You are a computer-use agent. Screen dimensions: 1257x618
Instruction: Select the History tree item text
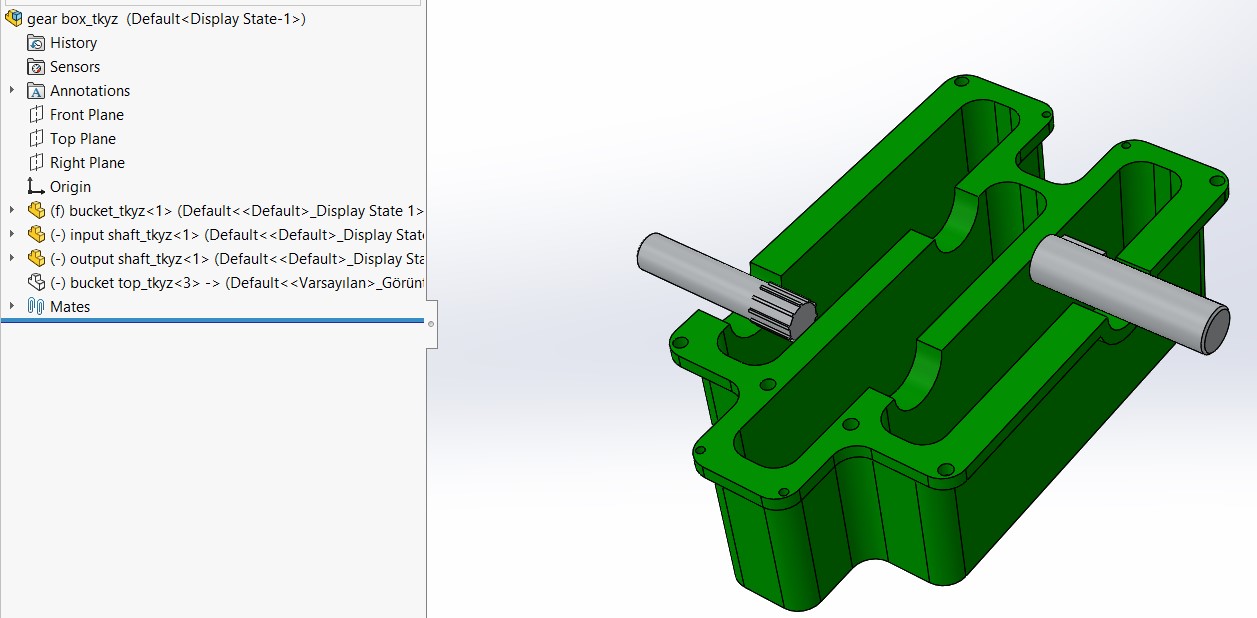[x=74, y=43]
